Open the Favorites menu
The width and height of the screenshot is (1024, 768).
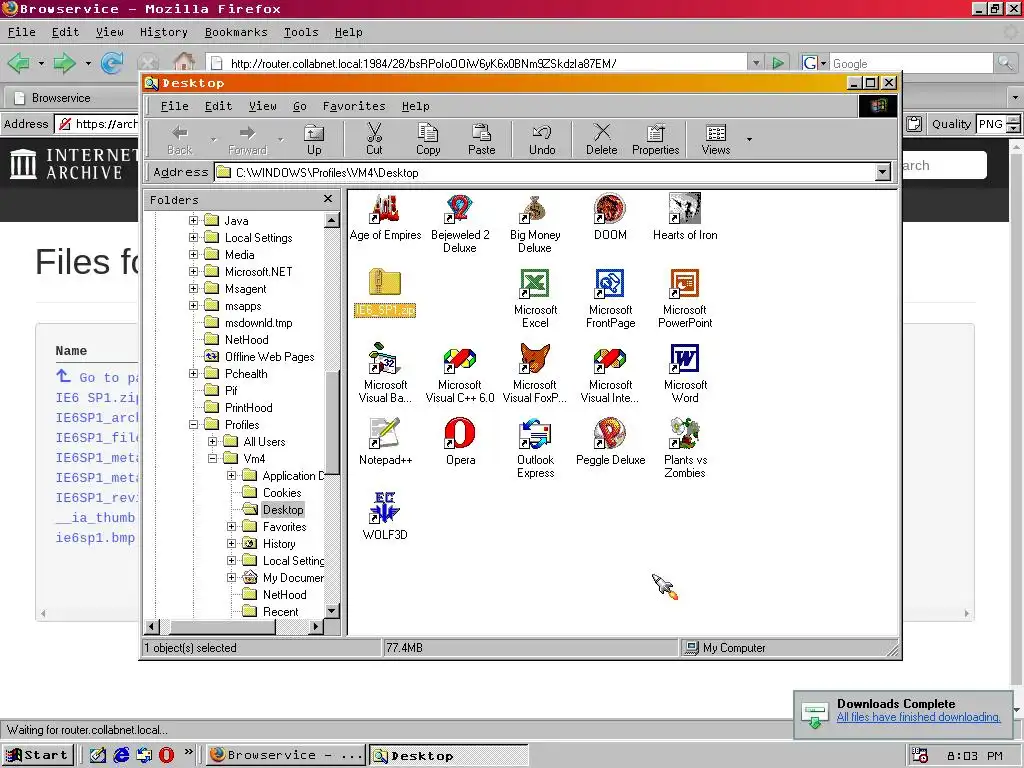click(x=354, y=106)
